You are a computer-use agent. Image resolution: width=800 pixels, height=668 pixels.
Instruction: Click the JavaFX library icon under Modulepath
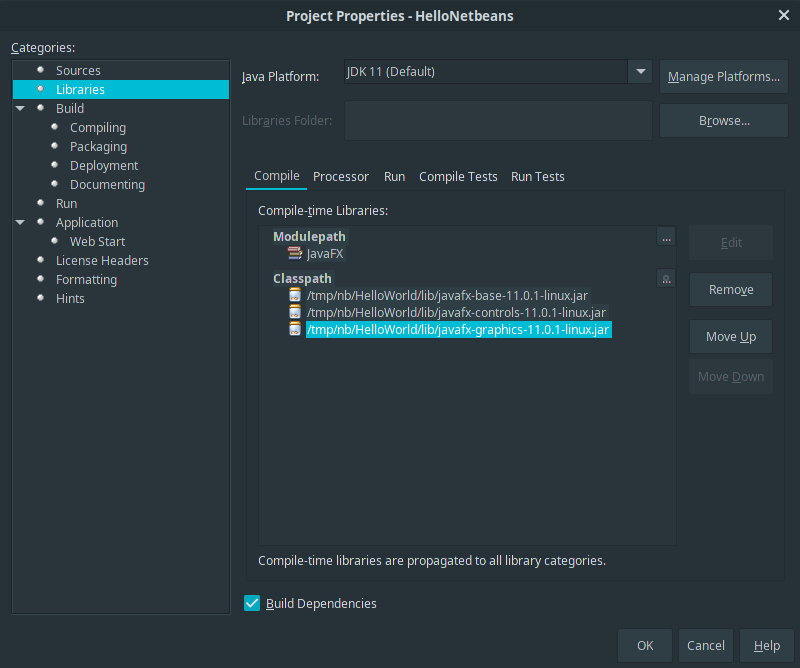(295, 254)
